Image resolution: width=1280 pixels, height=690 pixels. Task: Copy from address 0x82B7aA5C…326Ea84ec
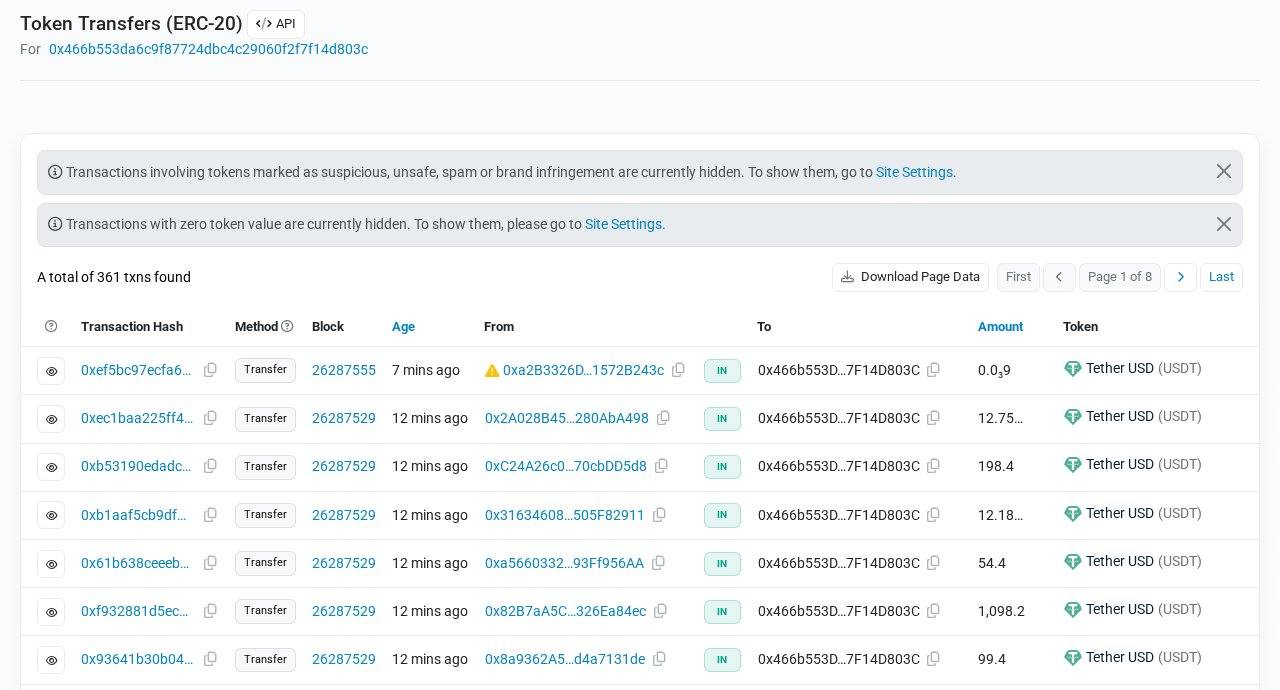(x=660, y=611)
